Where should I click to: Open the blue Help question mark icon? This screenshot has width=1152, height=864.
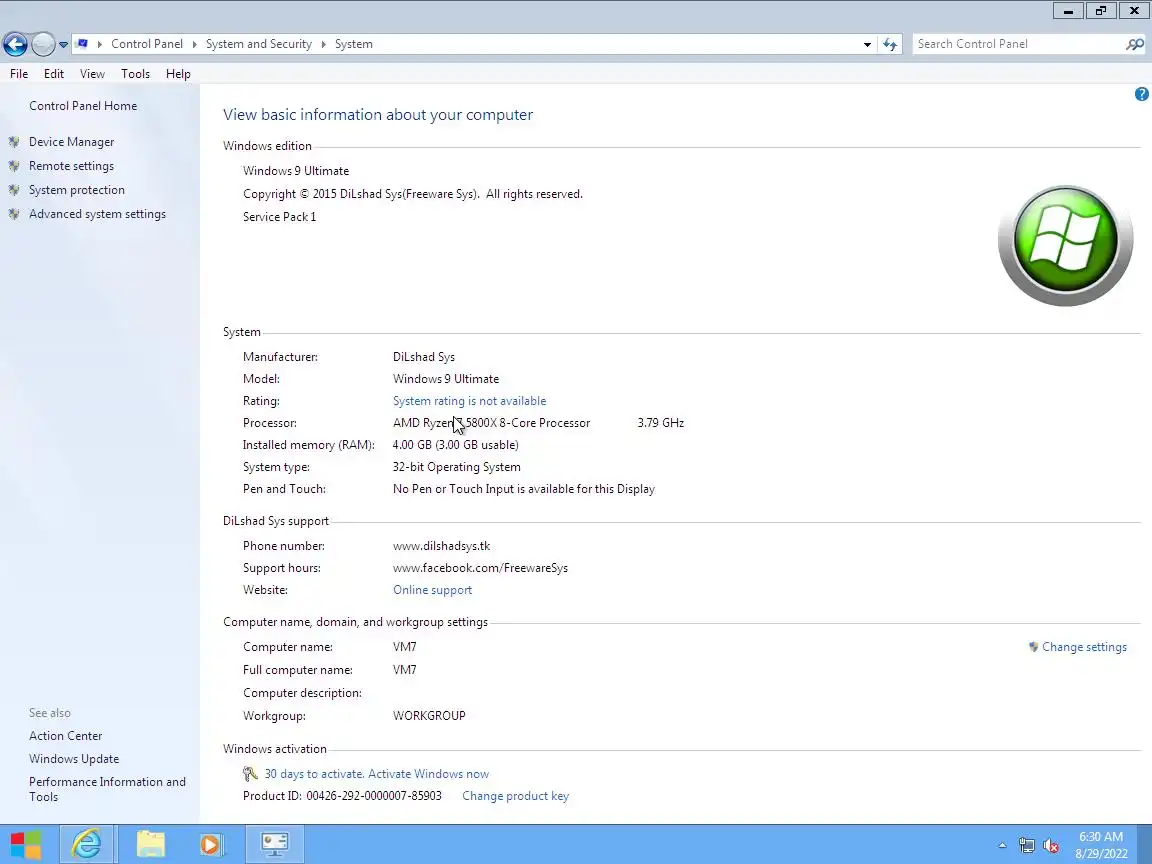[1141, 94]
